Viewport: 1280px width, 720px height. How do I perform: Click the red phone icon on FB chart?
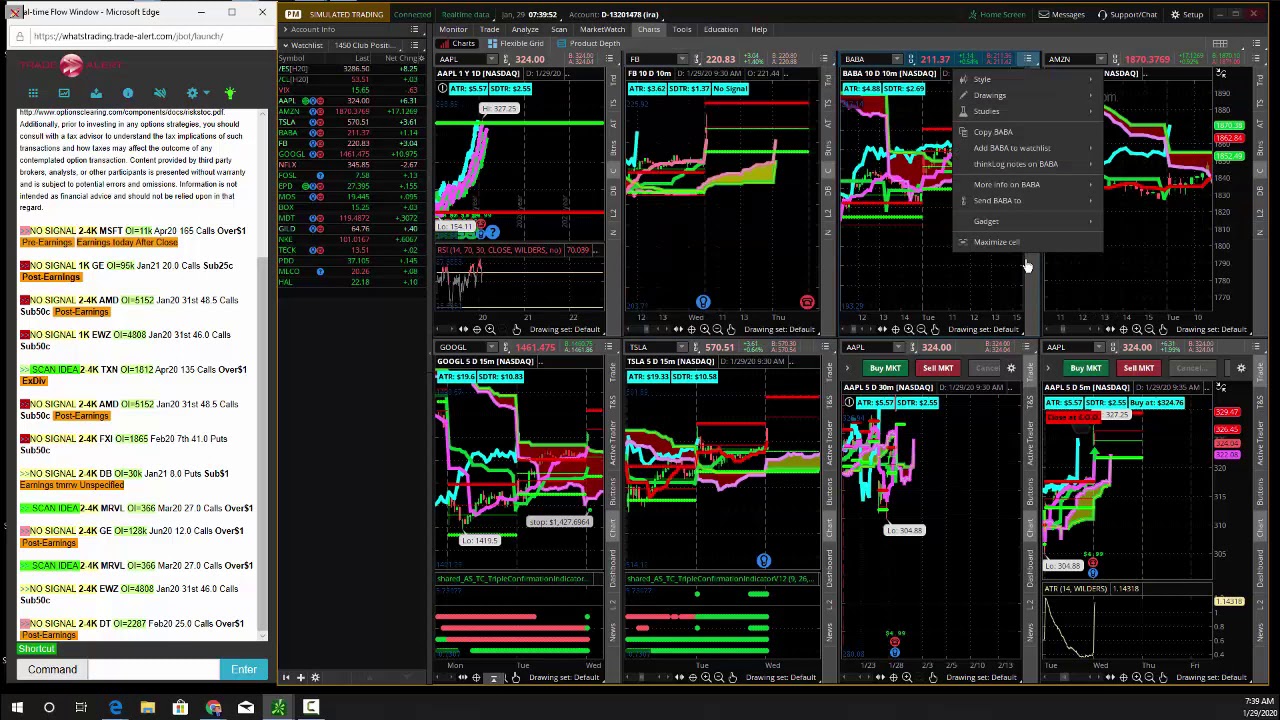point(807,302)
